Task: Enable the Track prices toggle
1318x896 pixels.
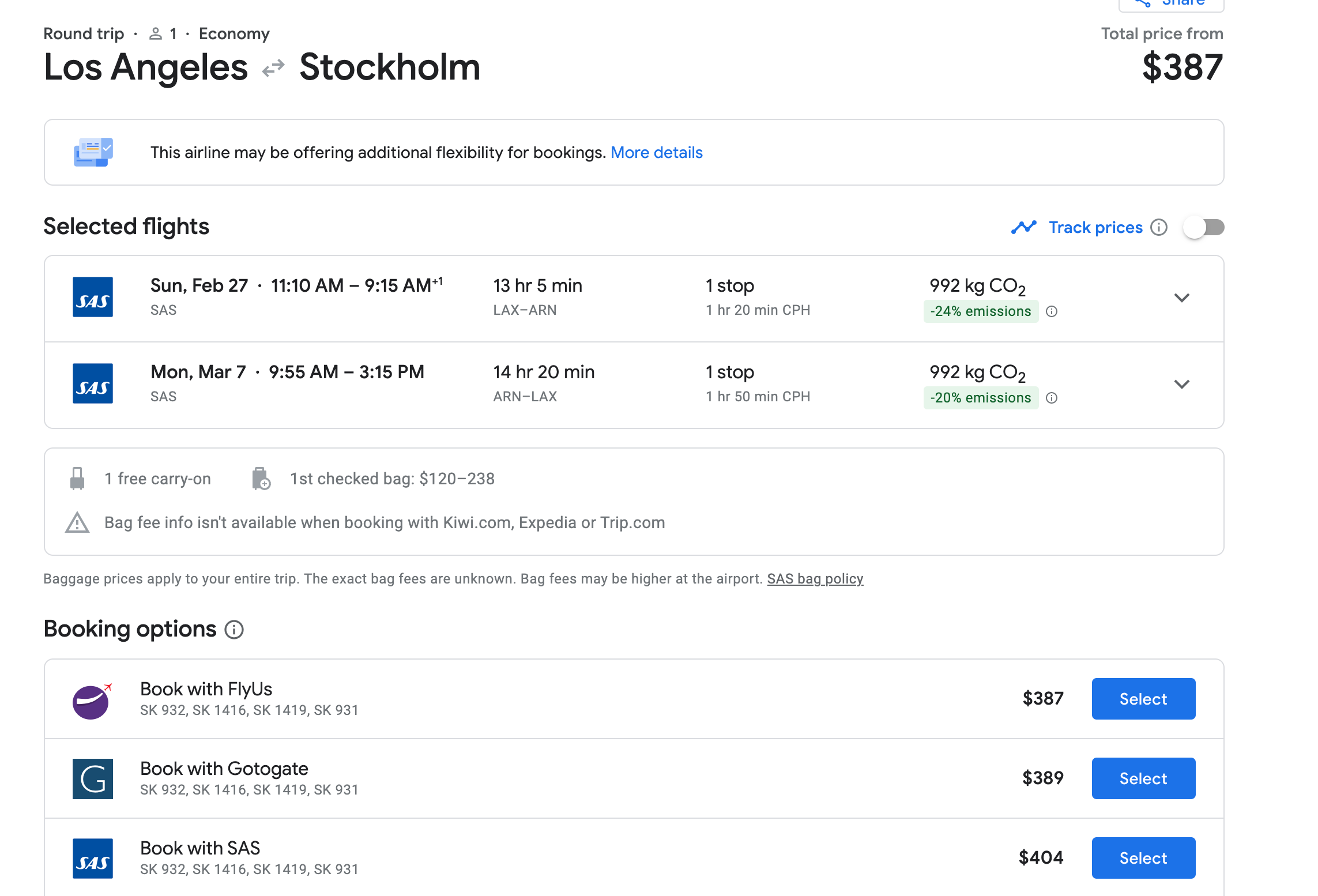Action: click(1204, 227)
